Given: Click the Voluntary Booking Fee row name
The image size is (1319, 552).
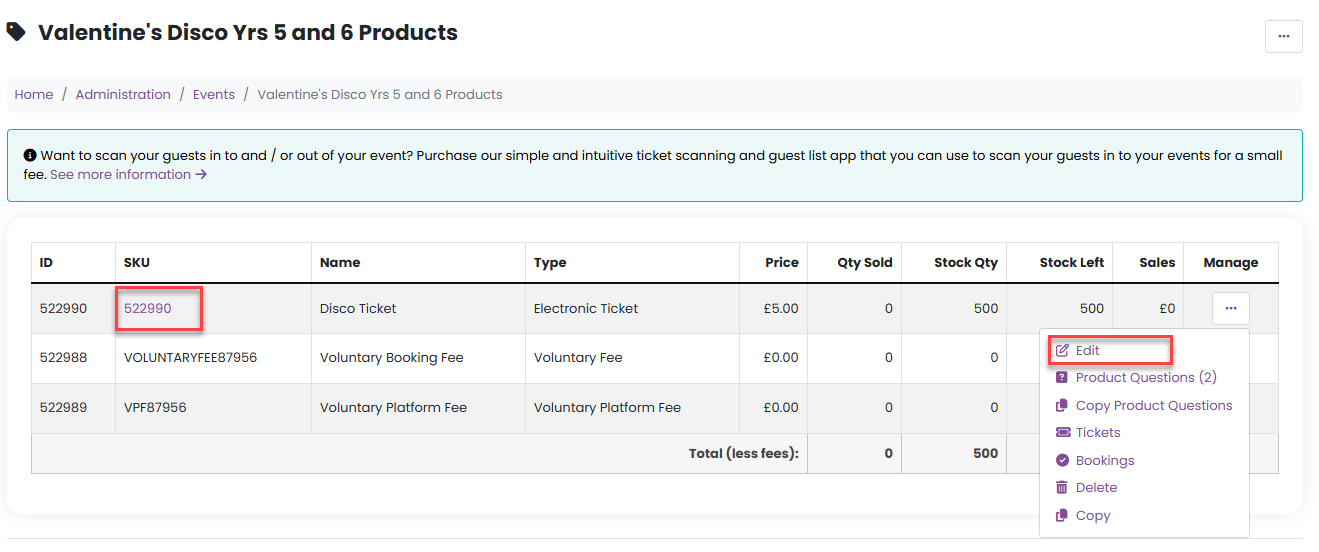Looking at the screenshot, I should point(391,358).
